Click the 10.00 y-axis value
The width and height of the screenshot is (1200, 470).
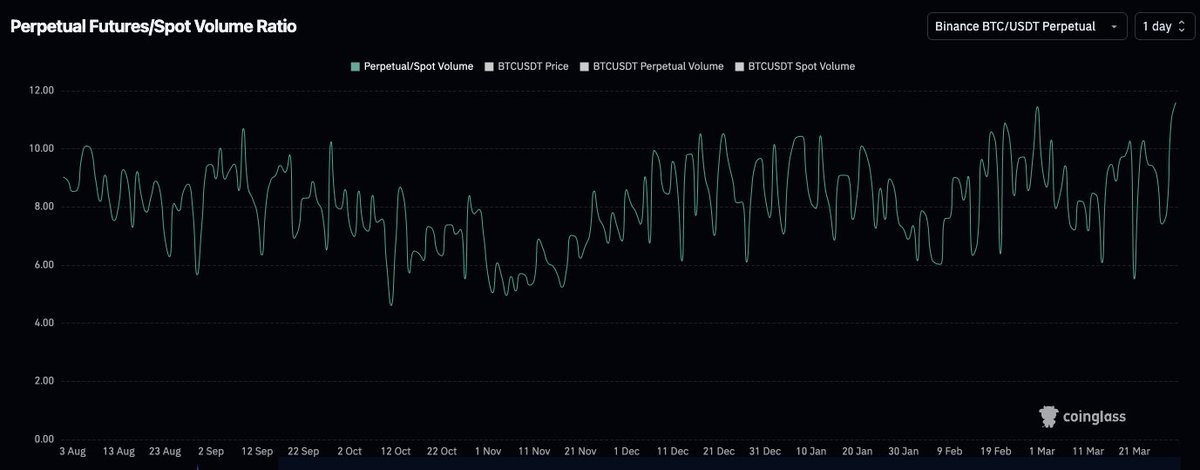41,149
